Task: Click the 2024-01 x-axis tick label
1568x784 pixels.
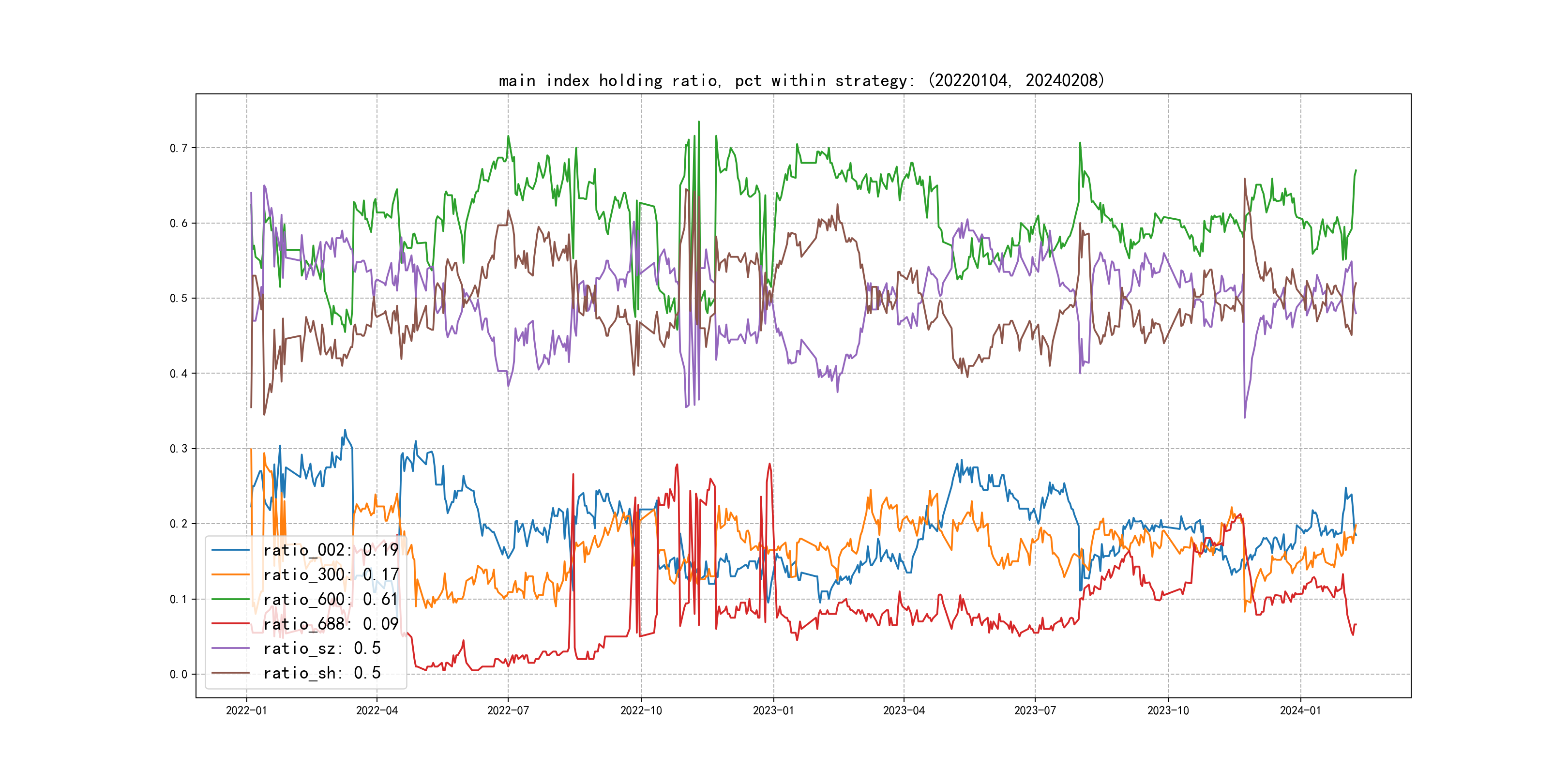Action: click(1301, 710)
